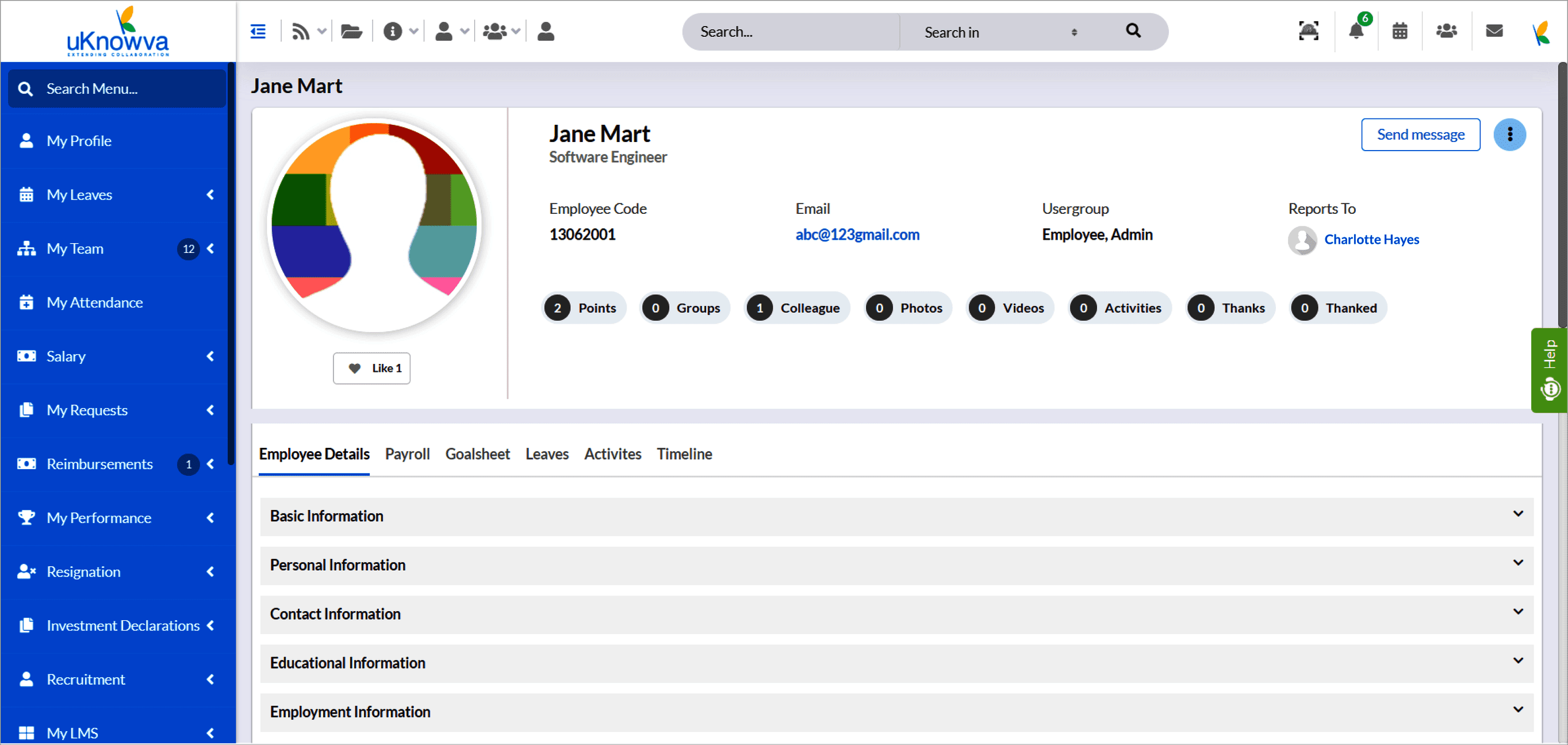Switch to the Payroll tab
Viewport: 1568px width, 745px height.
[407, 454]
